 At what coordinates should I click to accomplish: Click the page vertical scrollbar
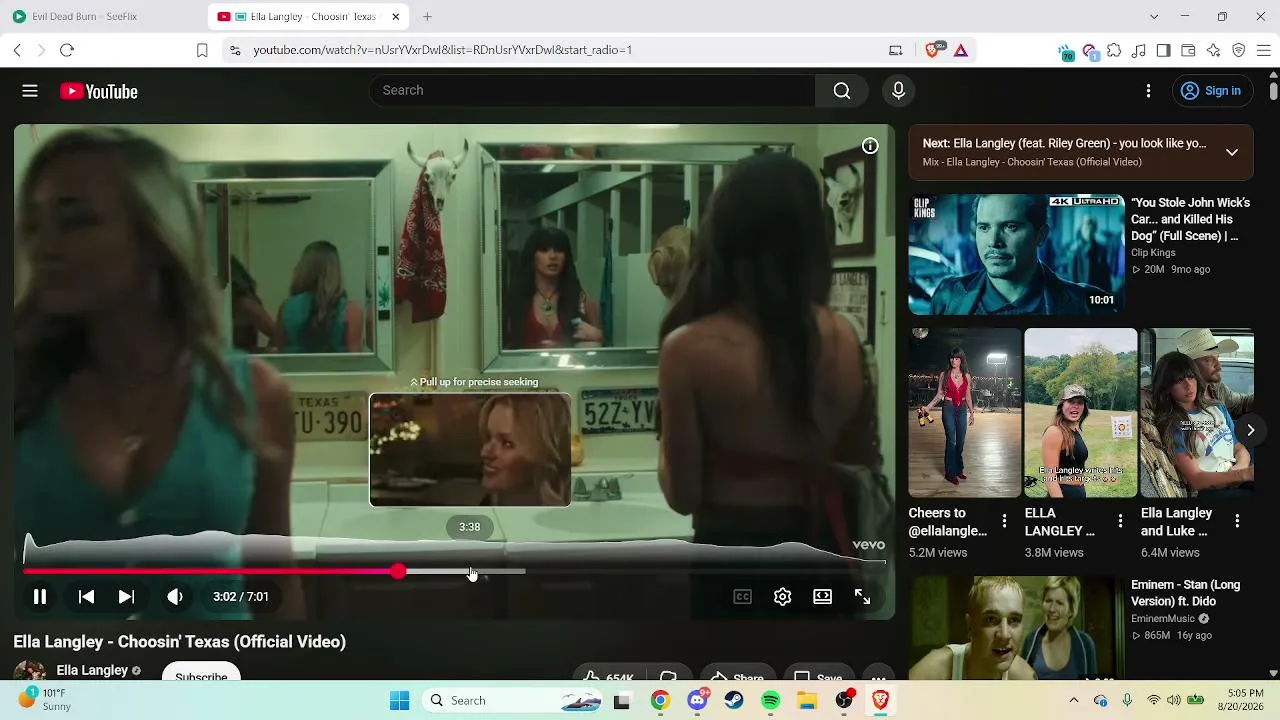point(1273,91)
